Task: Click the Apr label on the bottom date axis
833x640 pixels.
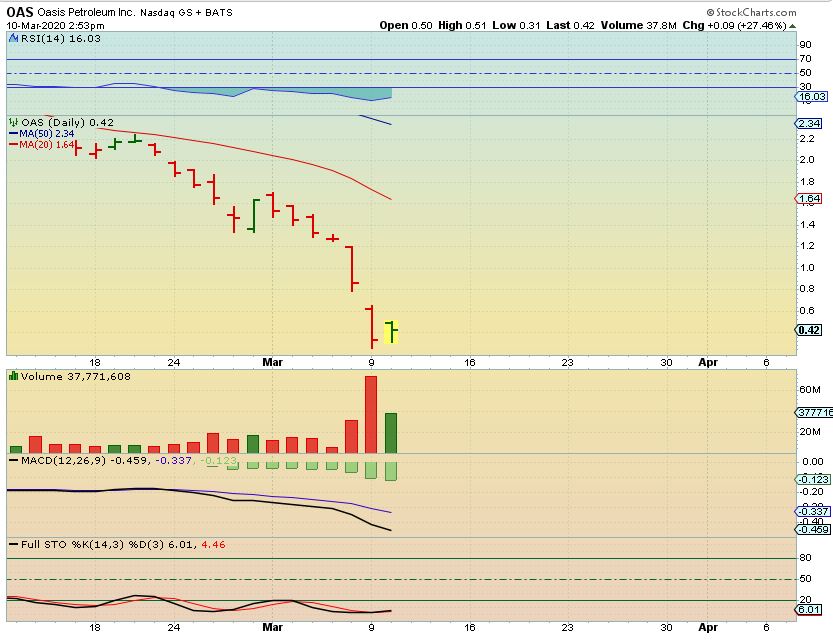Action: 708,627
